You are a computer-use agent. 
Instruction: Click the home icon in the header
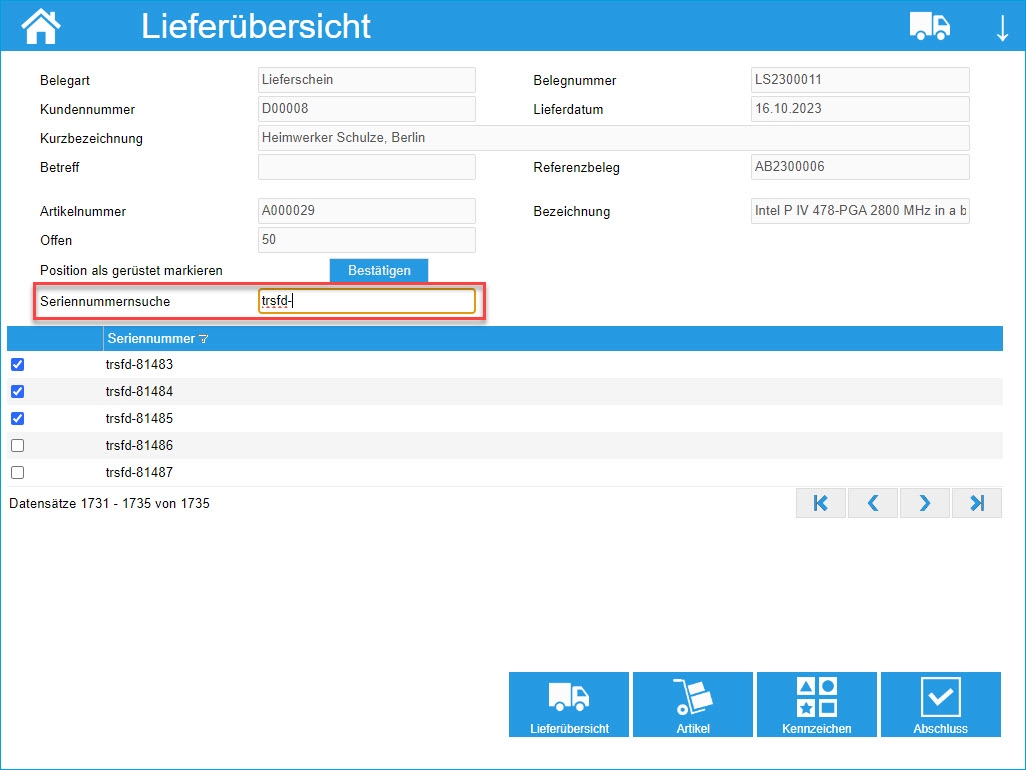(39, 25)
